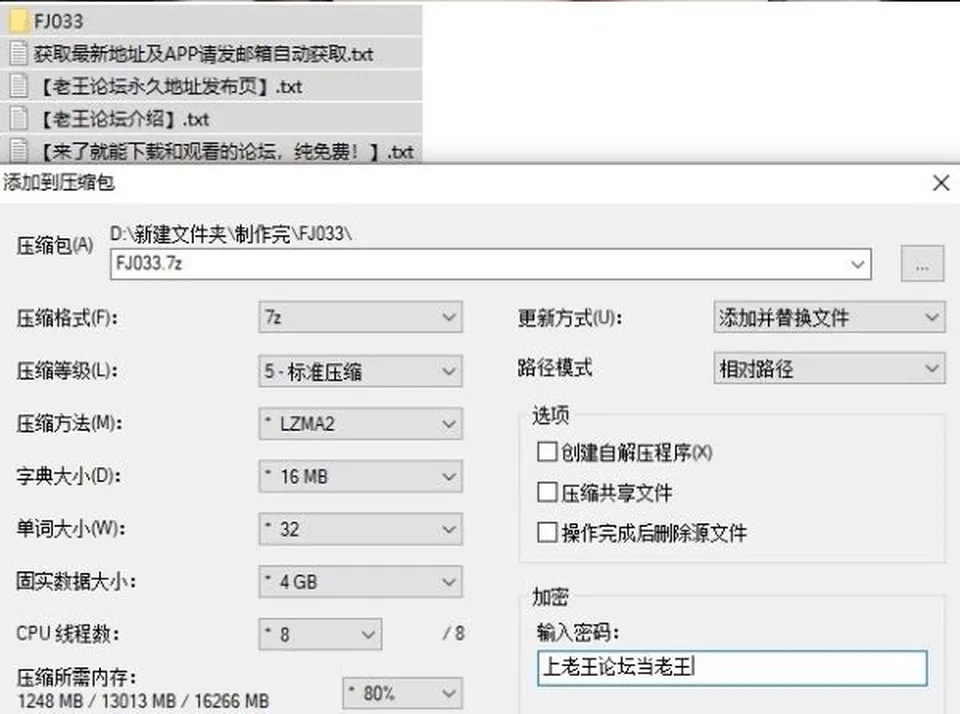Open the memory usage 80% dropdown

402,693
